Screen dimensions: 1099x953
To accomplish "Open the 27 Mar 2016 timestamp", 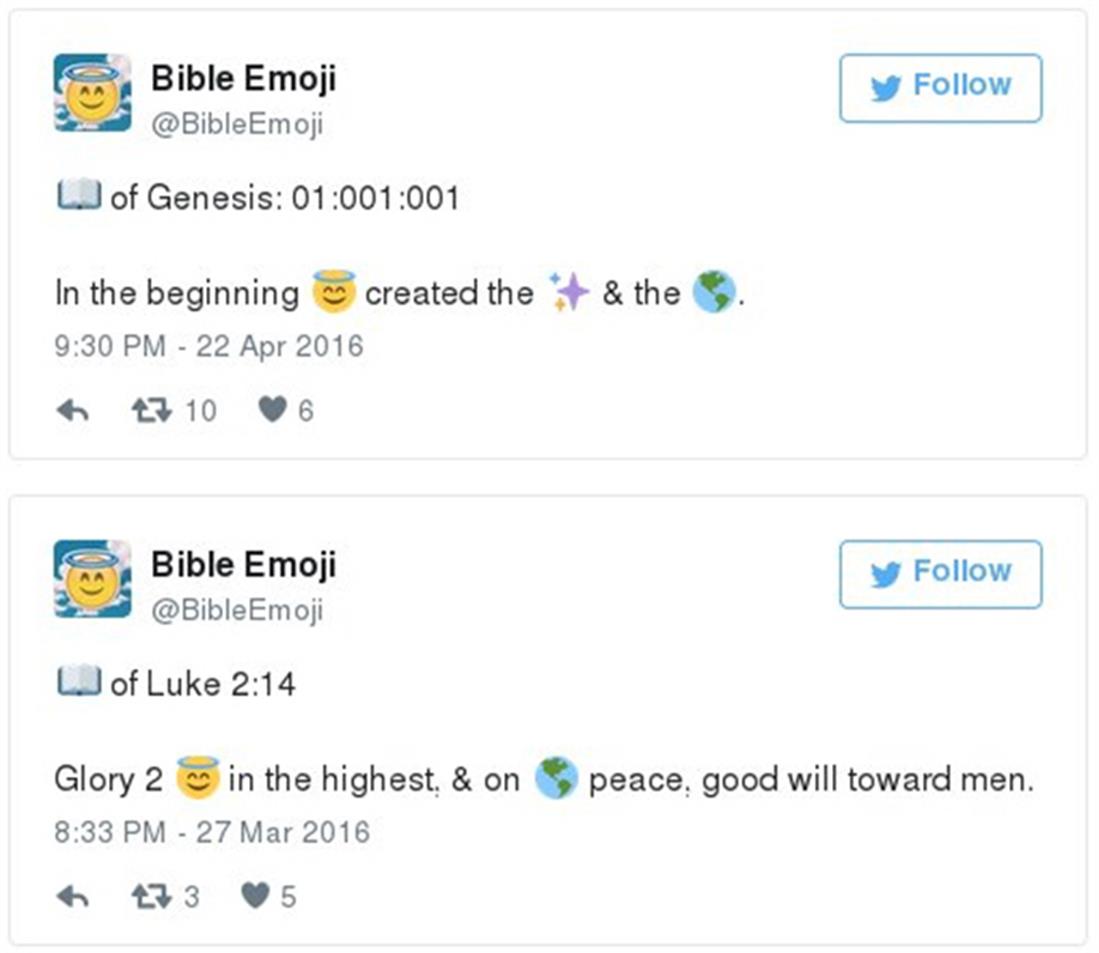I will pos(212,832).
